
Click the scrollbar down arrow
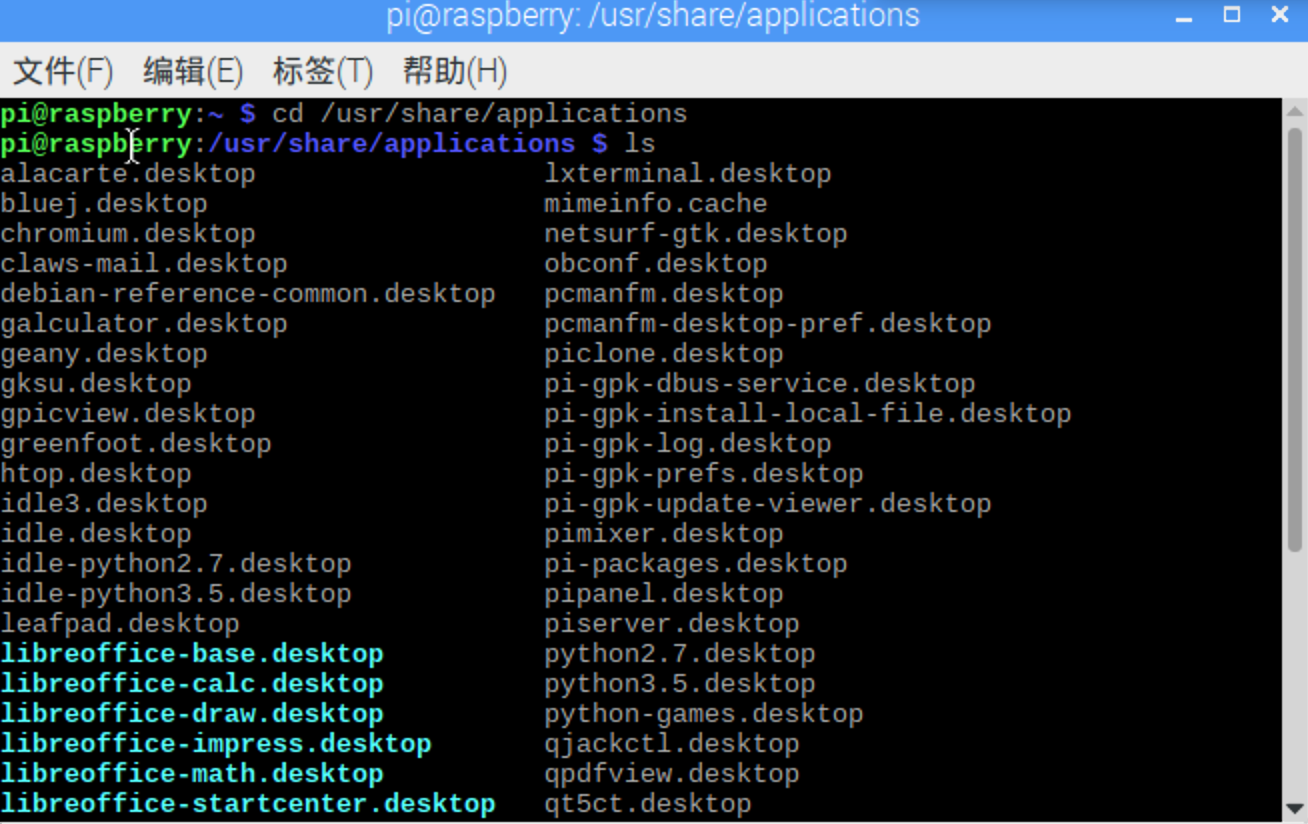pyautogui.click(x=1294, y=808)
